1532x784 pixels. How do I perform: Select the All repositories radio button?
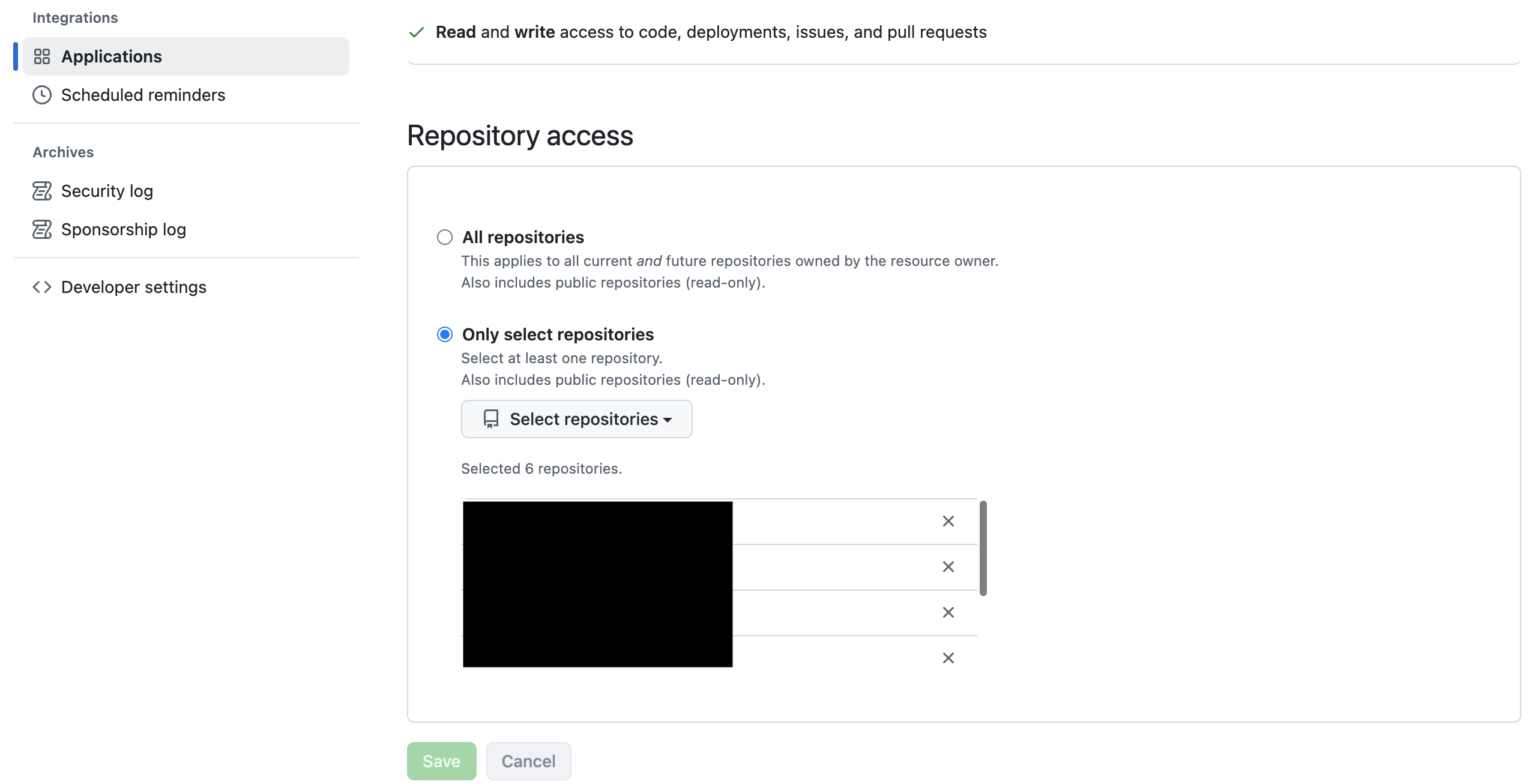[x=445, y=237]
